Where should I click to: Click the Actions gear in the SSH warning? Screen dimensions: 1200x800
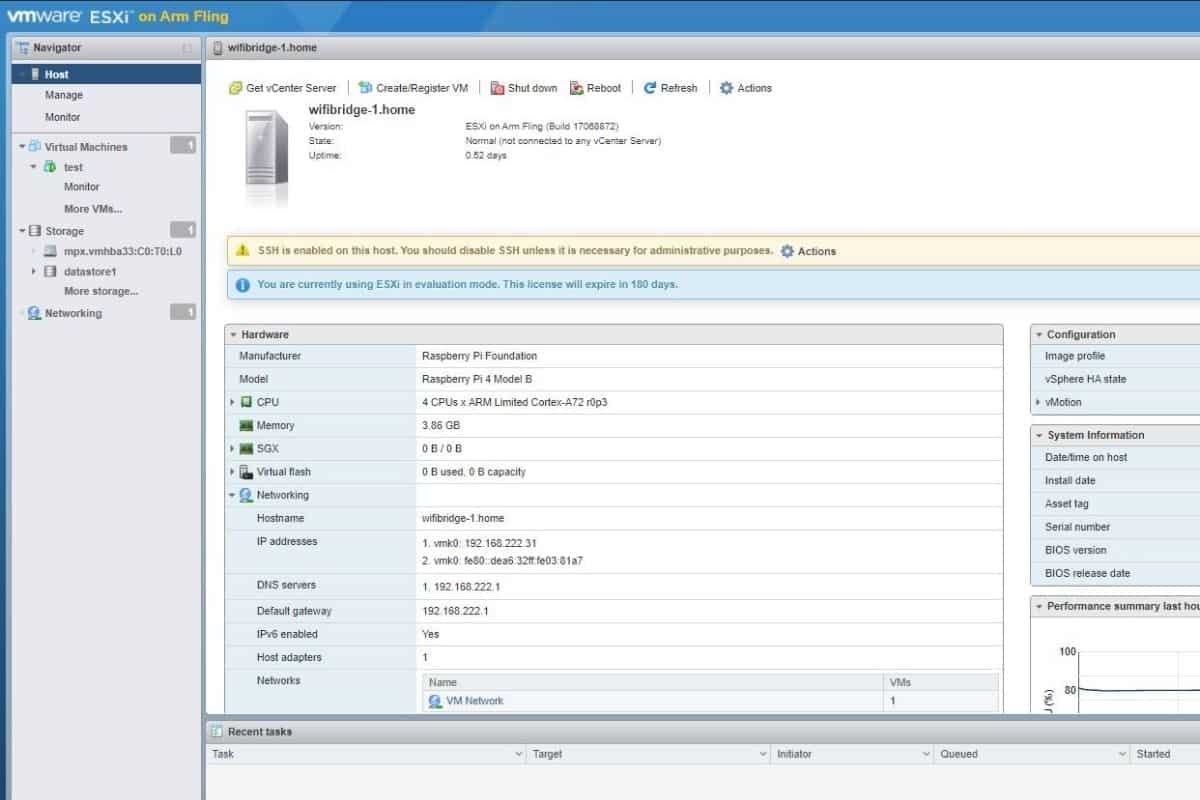787,251
